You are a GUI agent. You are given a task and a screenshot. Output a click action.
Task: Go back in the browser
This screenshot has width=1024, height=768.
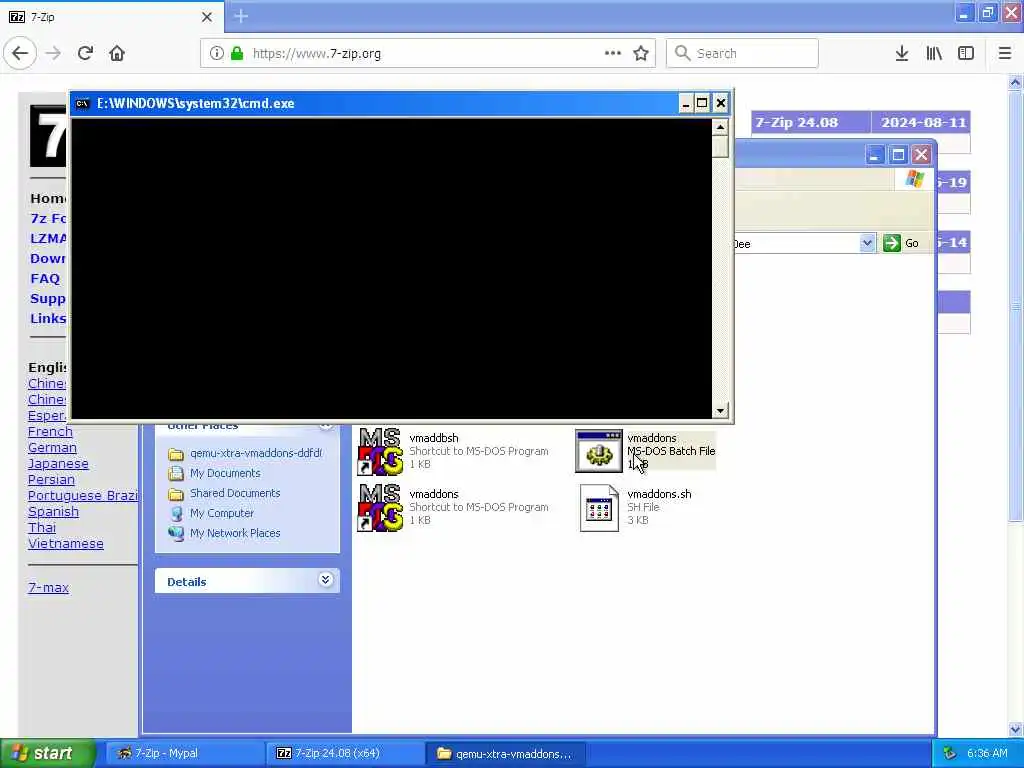(20, 54)
